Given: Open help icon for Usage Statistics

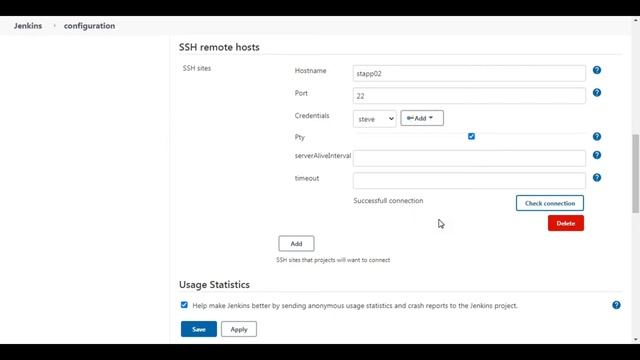Looking at the screenshot, I should click(x=616, y=305).
